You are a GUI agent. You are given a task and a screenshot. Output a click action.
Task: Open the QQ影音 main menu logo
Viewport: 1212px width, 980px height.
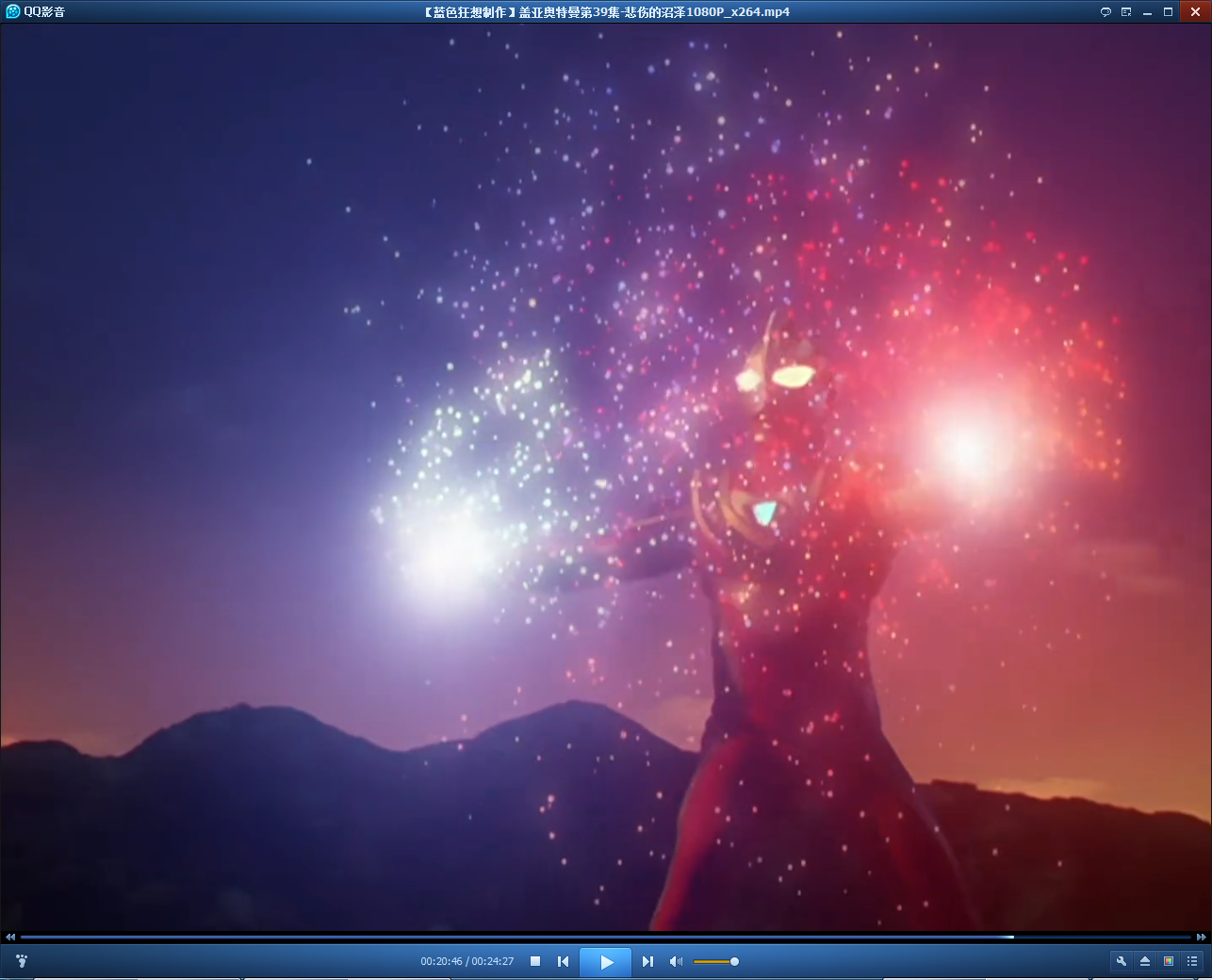click(12, 11)
